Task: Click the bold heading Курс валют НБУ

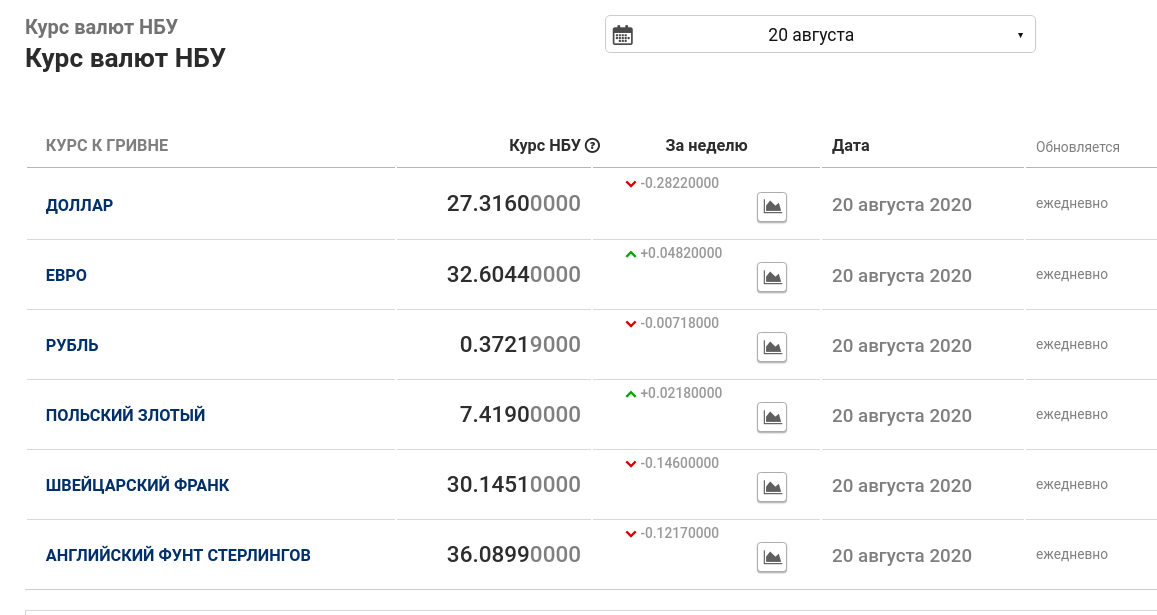Action: coord(125,58)
